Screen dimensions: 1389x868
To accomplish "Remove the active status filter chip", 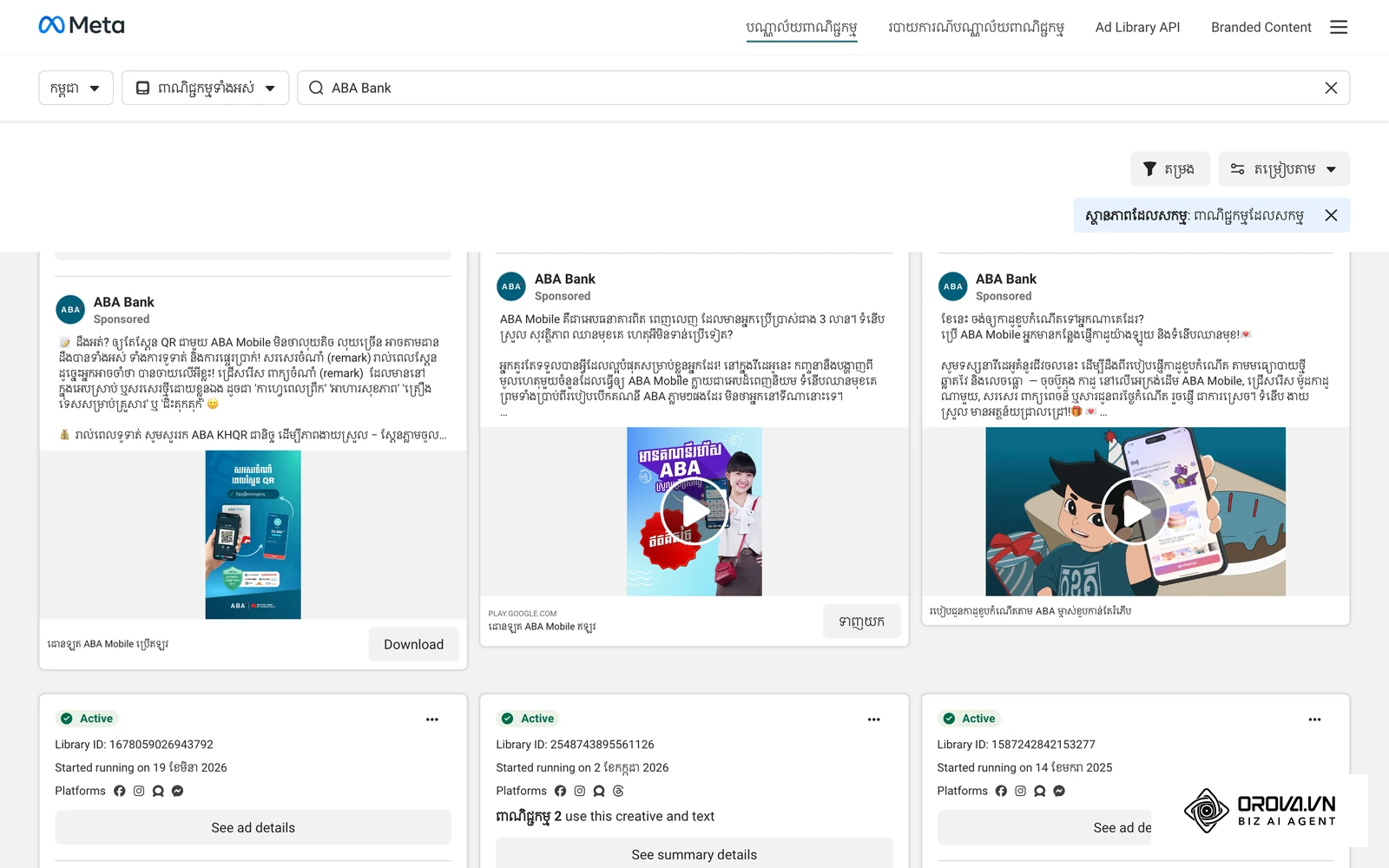I will point(1331,215).
